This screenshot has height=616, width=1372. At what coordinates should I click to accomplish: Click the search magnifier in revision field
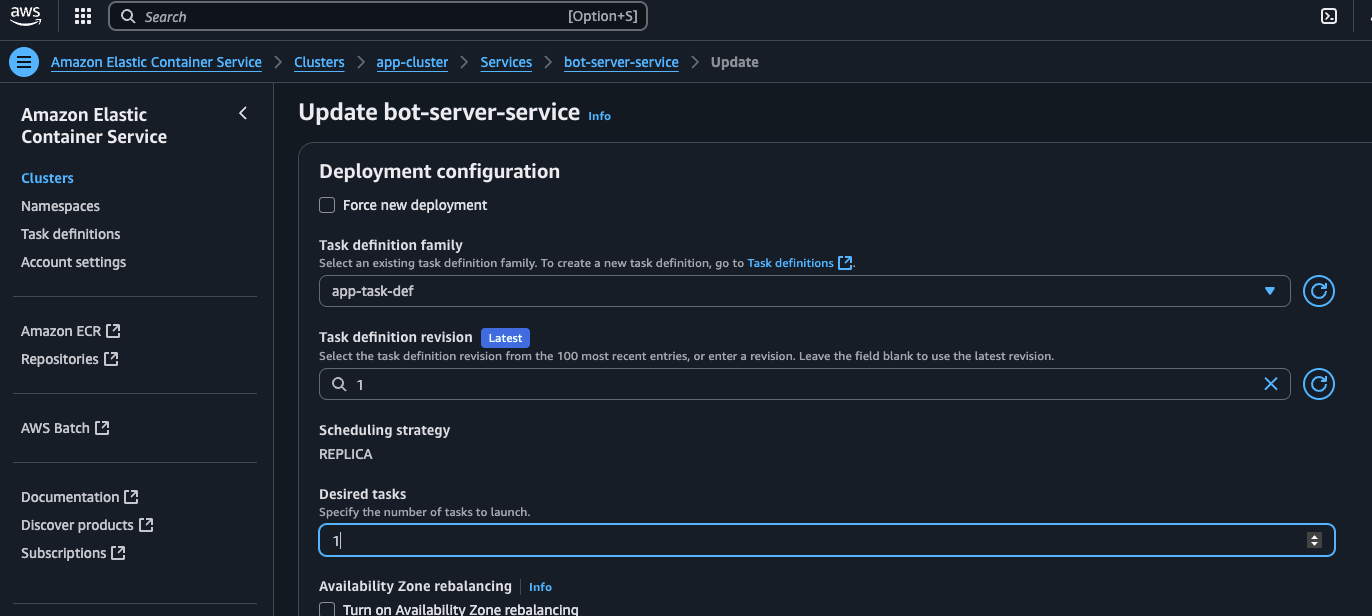pos(339,384)
